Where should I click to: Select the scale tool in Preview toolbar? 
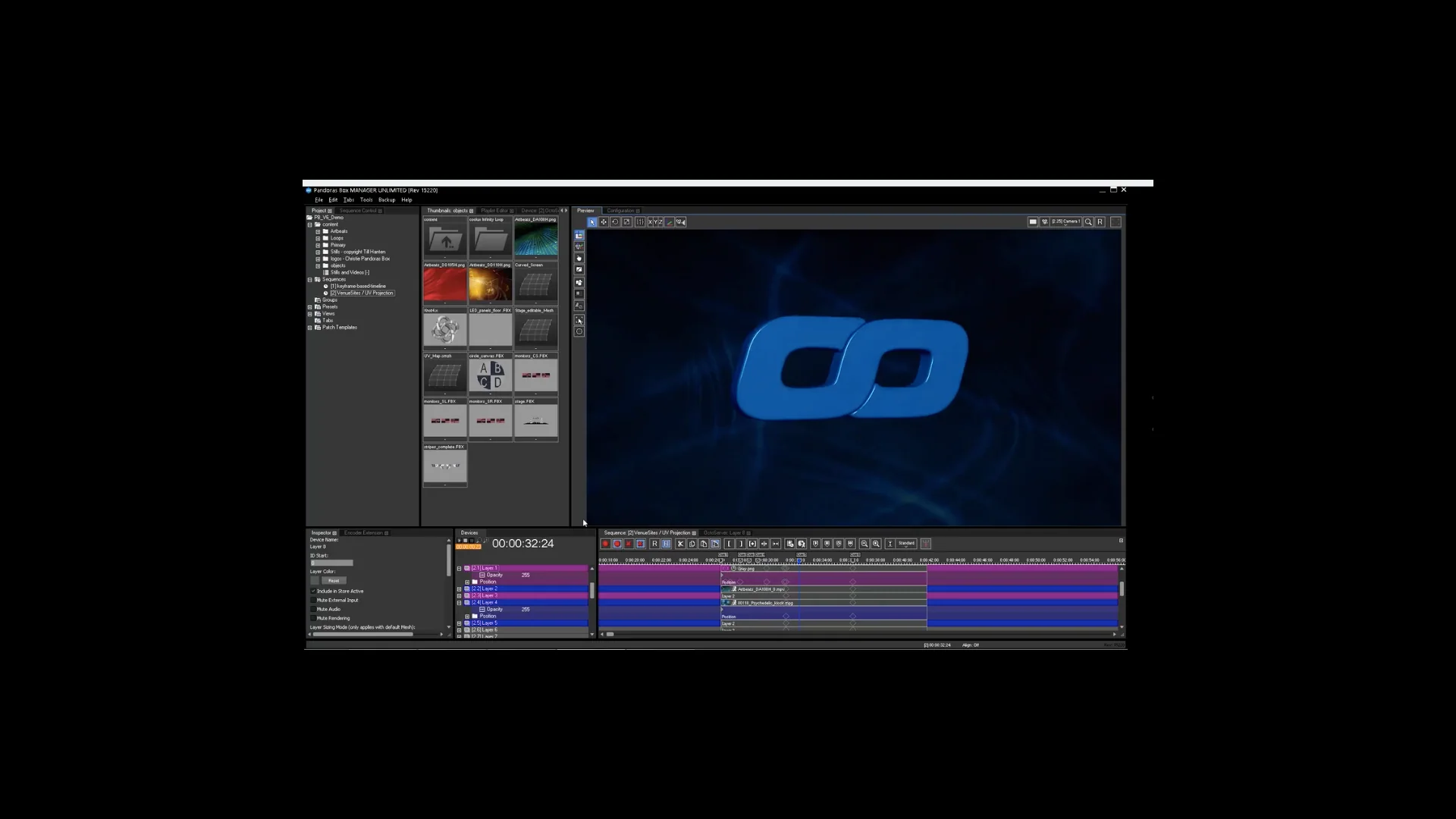tap(626, 222)
